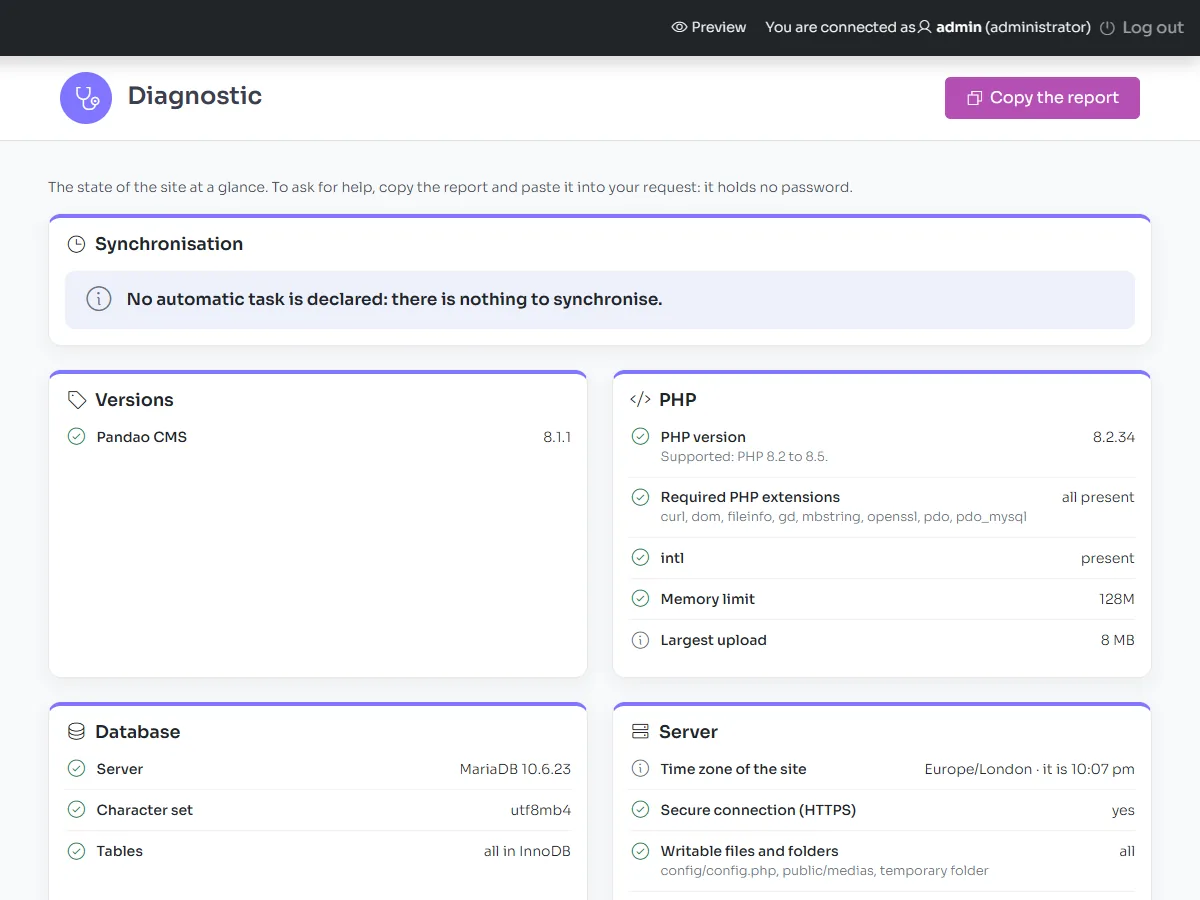Click the utf8mb4 character set value
Viewport: 1200px width, 900px height.
541,810
